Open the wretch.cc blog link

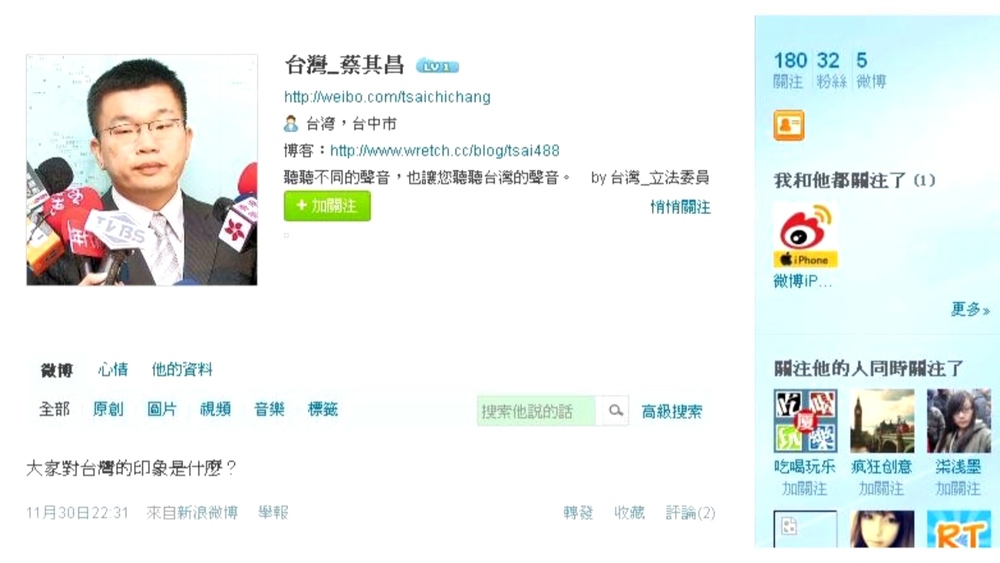click(x=445, y=150)
